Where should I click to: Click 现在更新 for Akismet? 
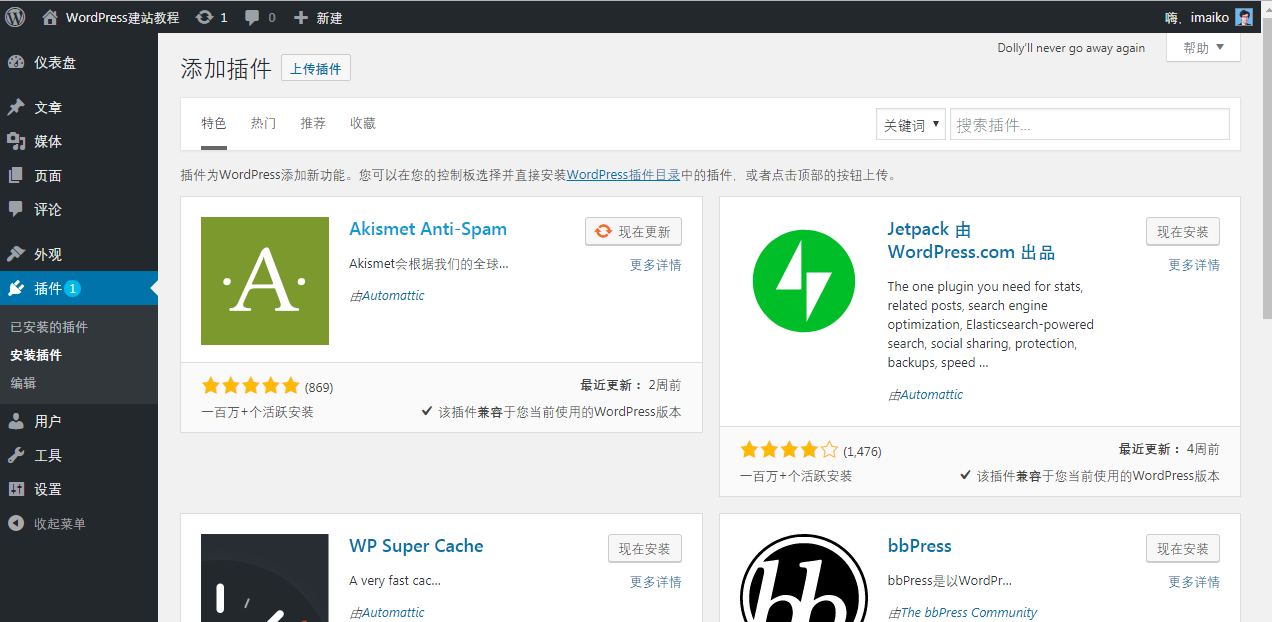(x=633, y=232)
